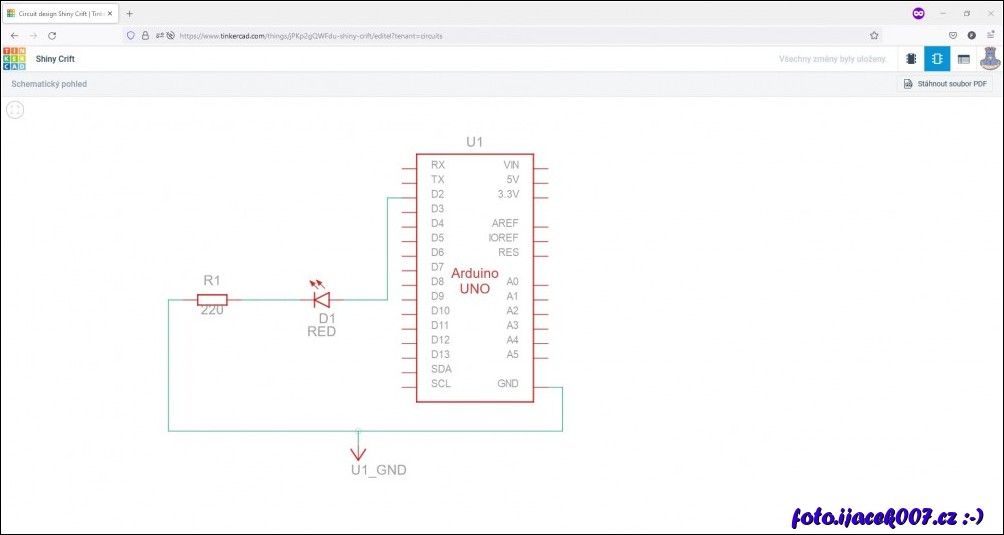The height and width of the screenshot is (535, 1004).
Task: Open the user profile avatar
Action: point(989,59)
